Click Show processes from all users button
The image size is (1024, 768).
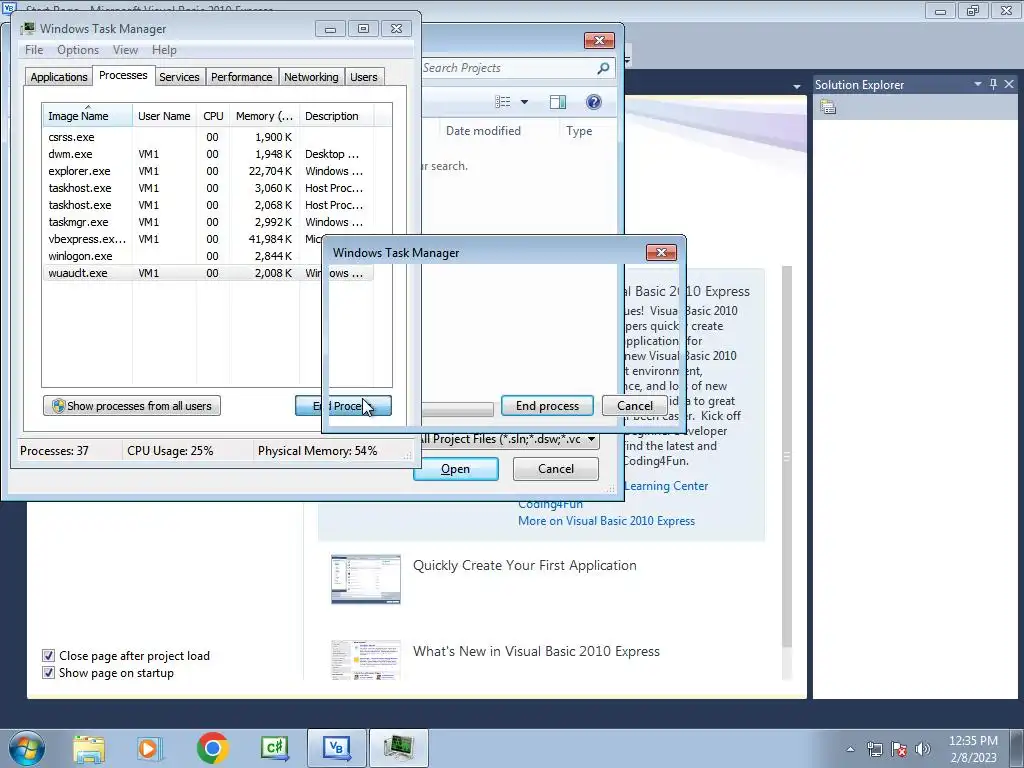(x=132, y=406)
